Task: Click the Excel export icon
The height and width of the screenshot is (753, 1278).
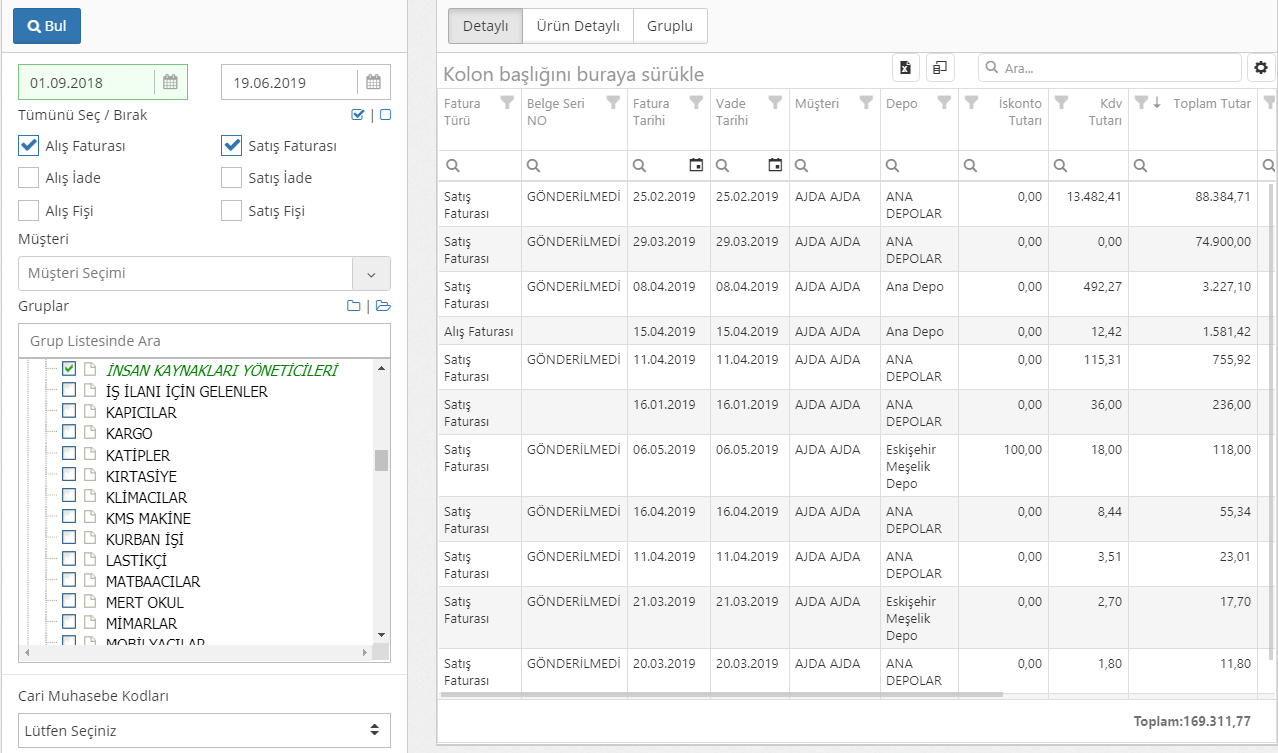Action: coord(905,68)
